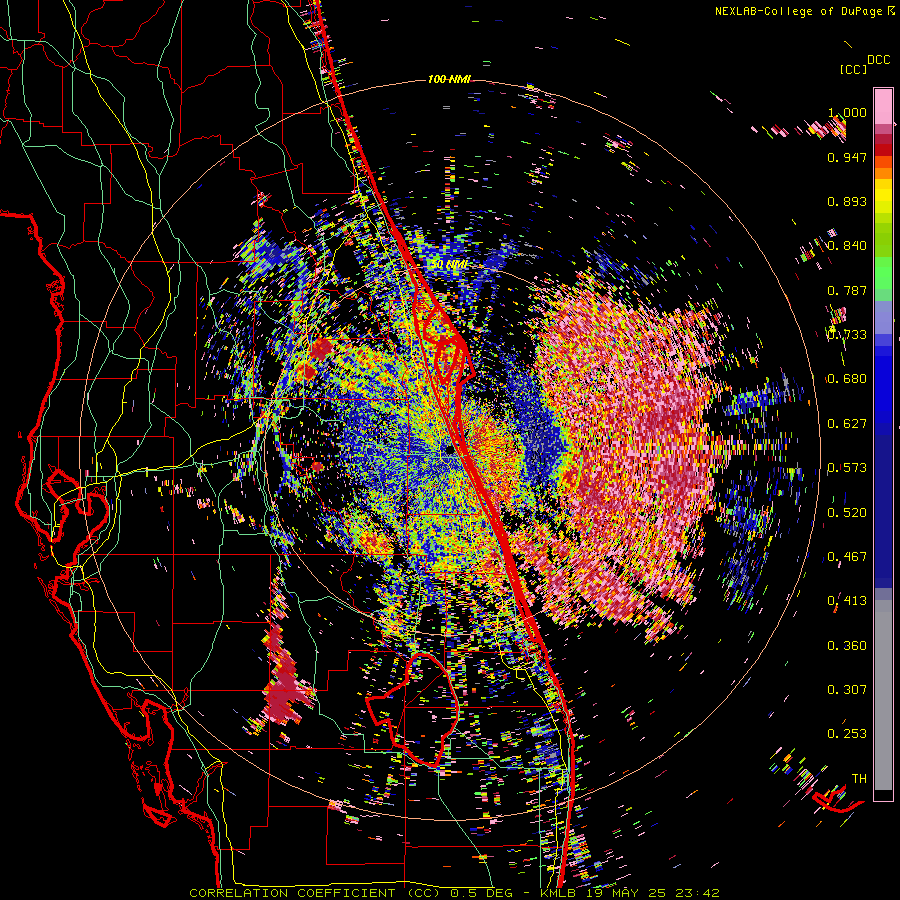Screen dimensions: 900x900
Task: Click the [CC] units label
Action: pyautogui.click(x=853, y=69)
